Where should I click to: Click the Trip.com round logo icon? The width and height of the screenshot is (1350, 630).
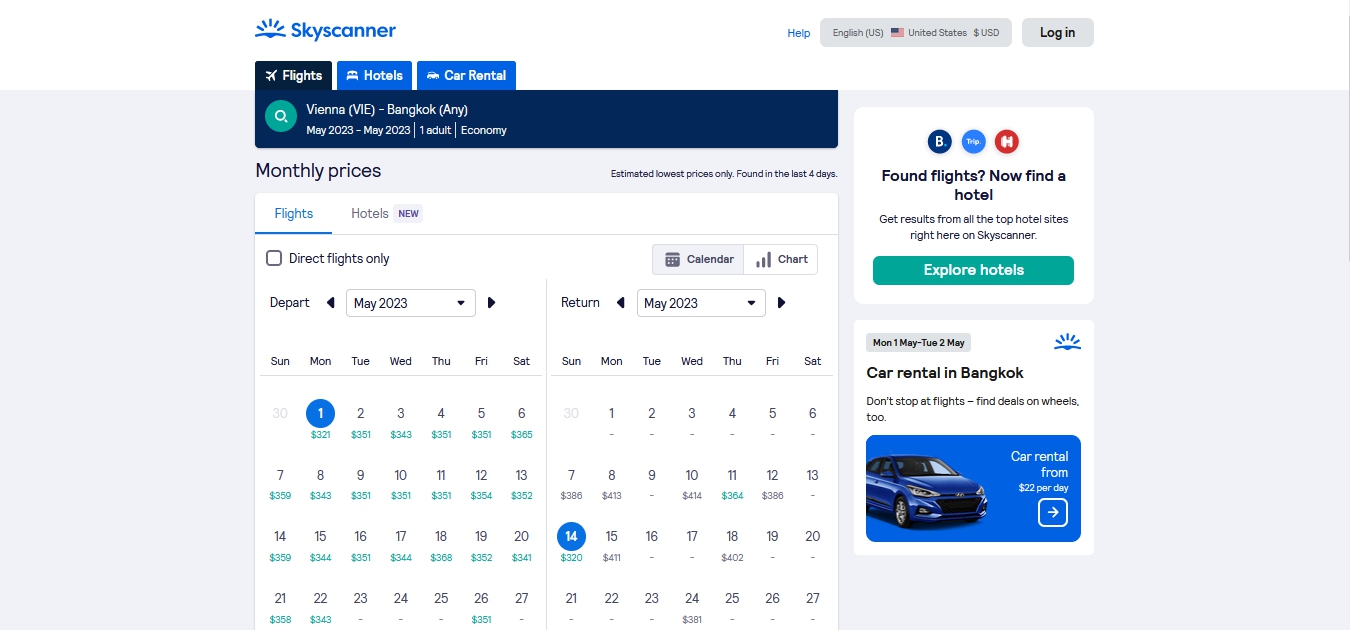[x=973, y=142]
